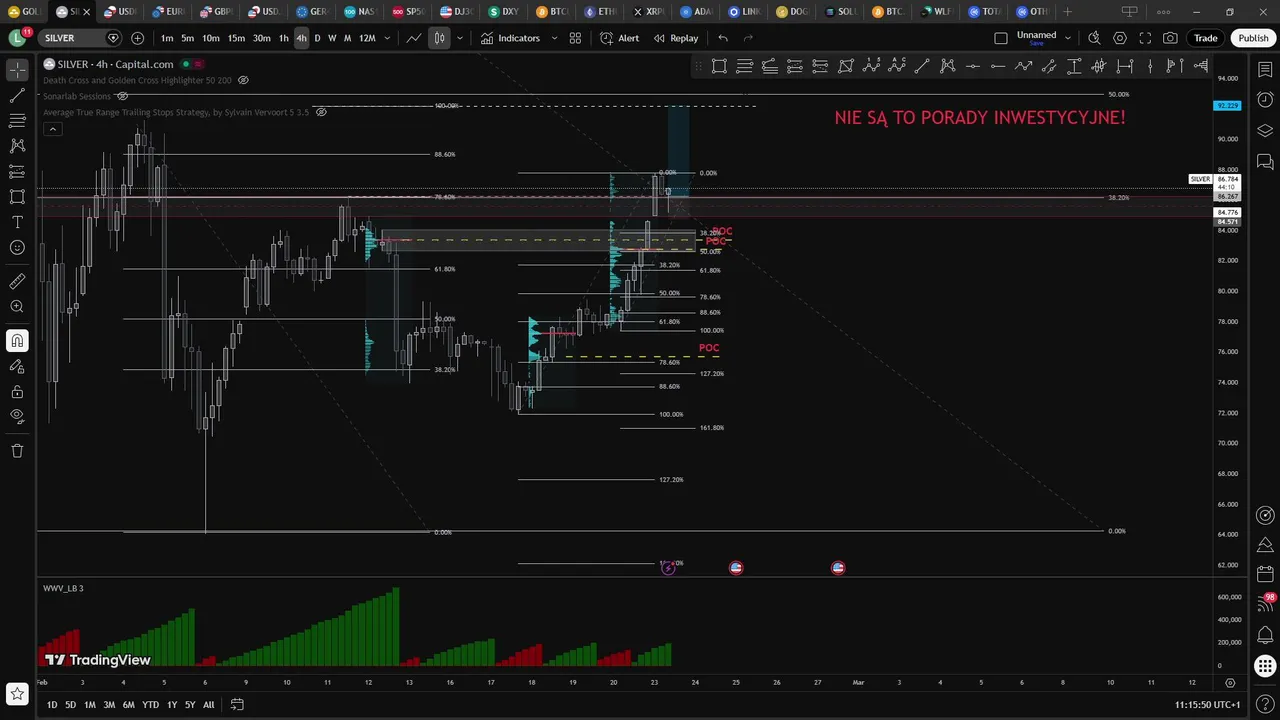Activate the Zoom In tool
Viewport: 1280px width, 720px height.
point(17,307)
